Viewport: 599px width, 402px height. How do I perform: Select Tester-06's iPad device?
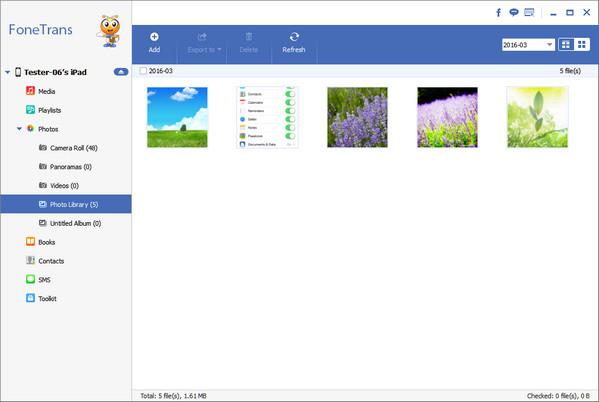point(55,72)
